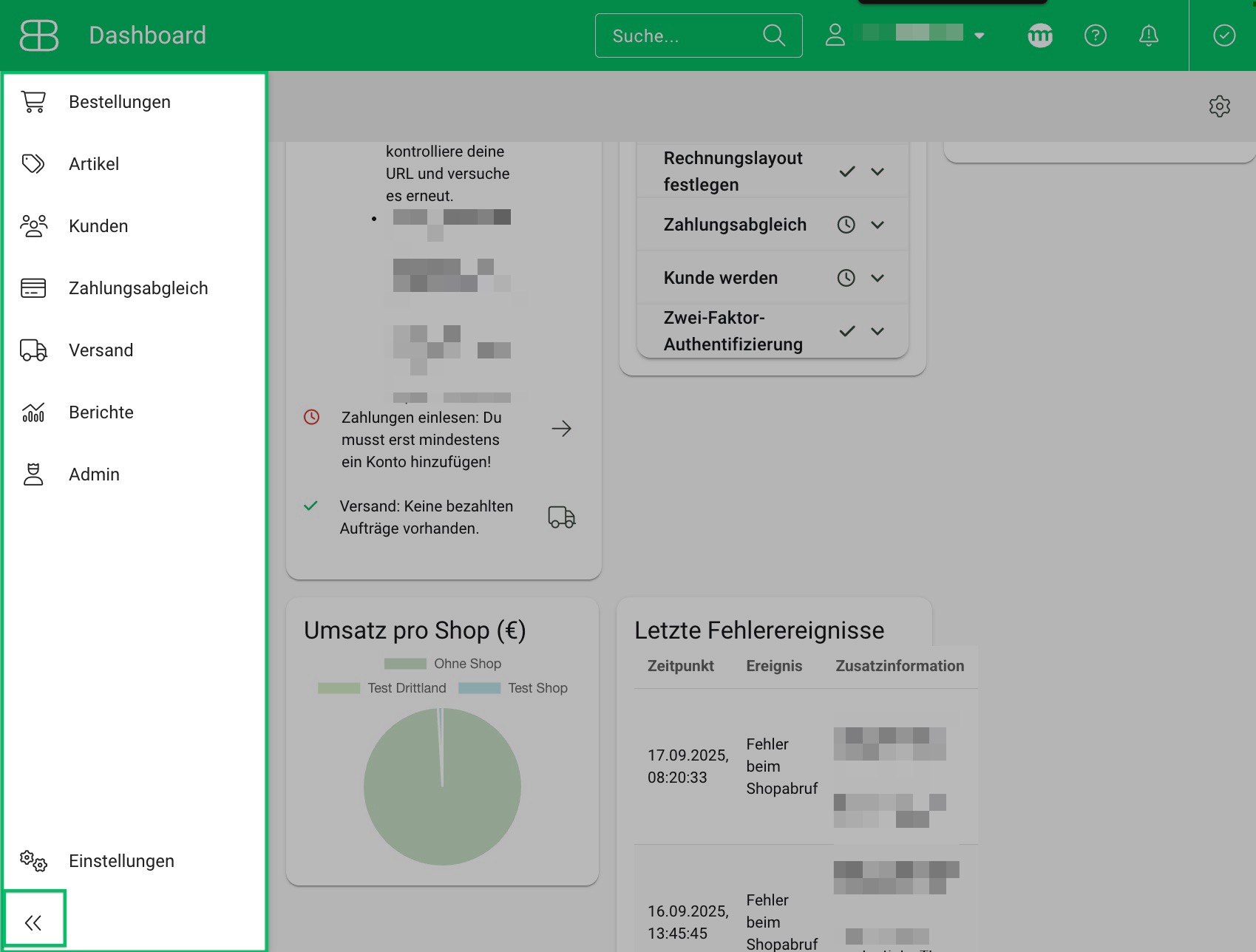Select the Artikel tag icon

(x=33, y=164)
